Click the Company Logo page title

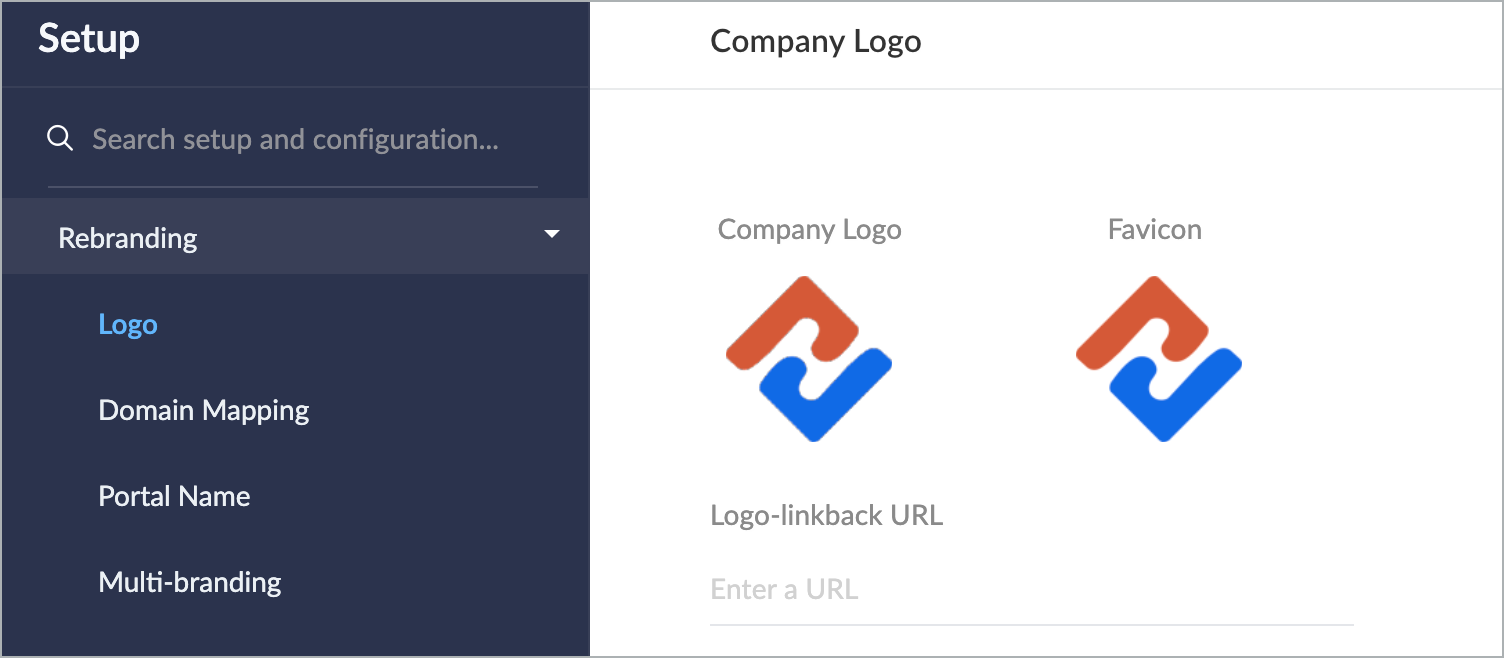(816, 42)
